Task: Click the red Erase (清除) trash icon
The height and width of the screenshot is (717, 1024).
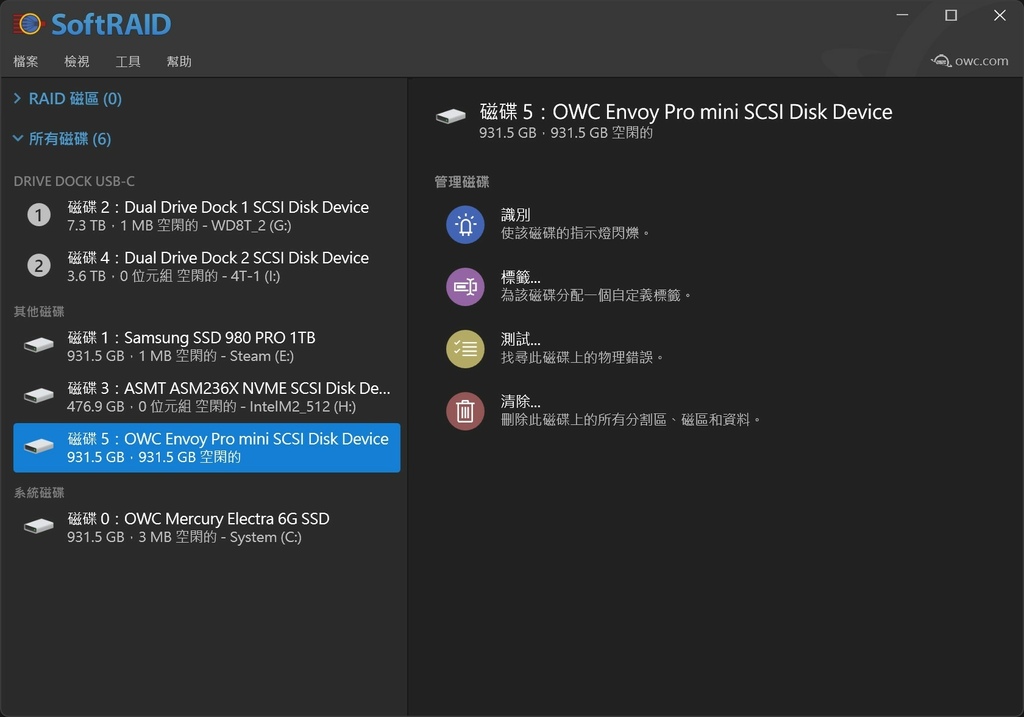Action: [465, 411]
